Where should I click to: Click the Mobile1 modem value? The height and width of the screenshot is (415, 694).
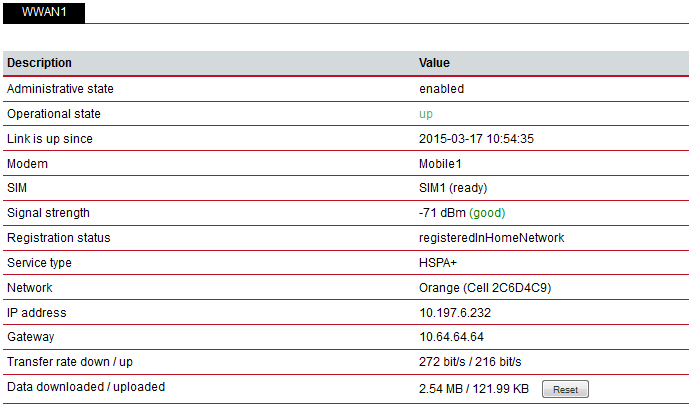[440, 164]
